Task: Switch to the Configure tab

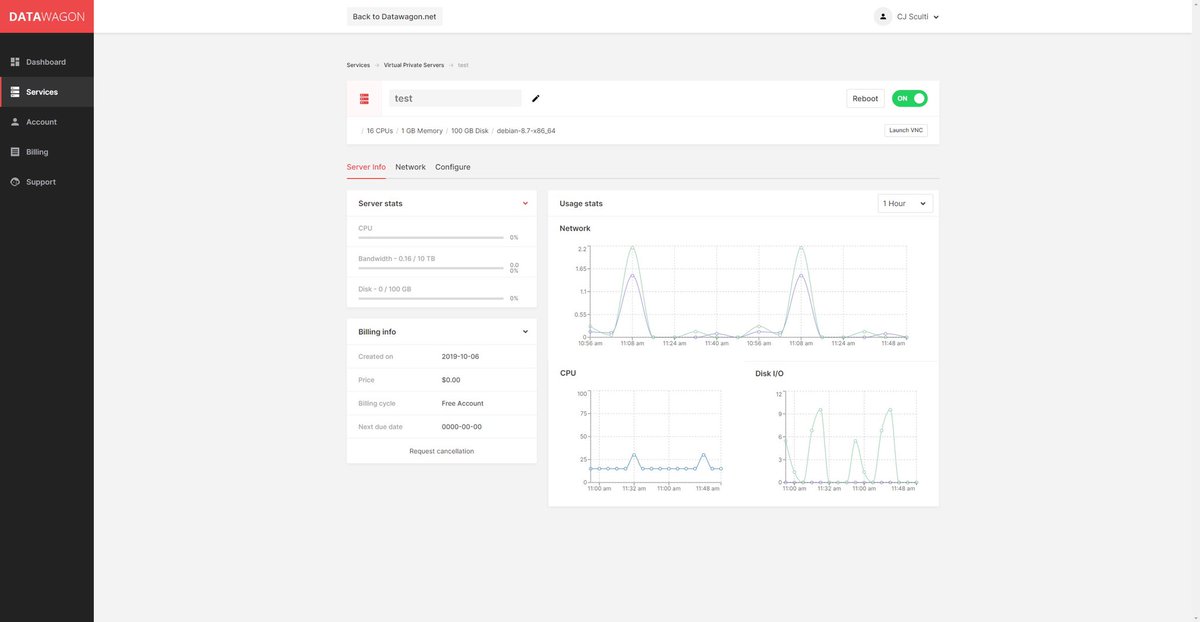Action: (453, 167)
